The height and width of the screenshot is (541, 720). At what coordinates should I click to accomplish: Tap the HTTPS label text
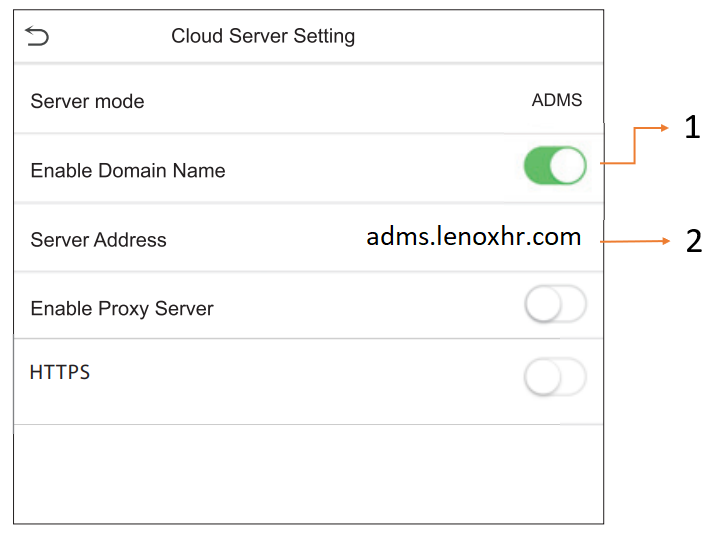60,372
